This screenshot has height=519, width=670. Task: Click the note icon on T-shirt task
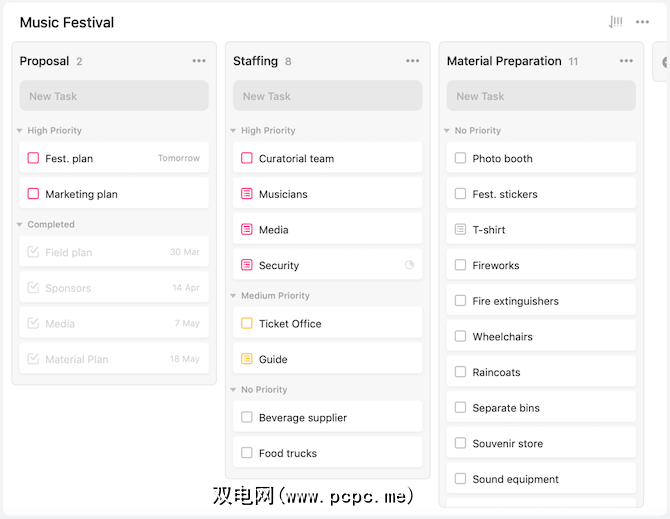[x=460, y=230]
